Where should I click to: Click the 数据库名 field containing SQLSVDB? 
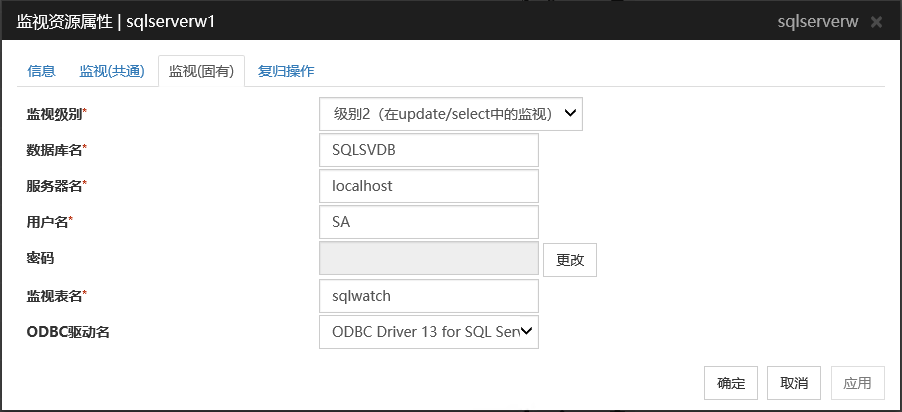(428, 150)
